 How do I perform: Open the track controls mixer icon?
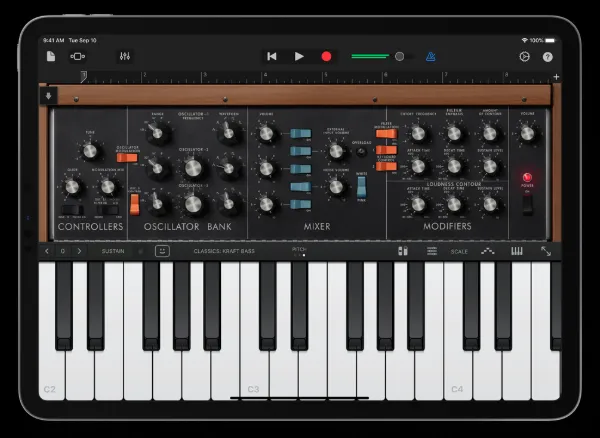coord(125,57)
